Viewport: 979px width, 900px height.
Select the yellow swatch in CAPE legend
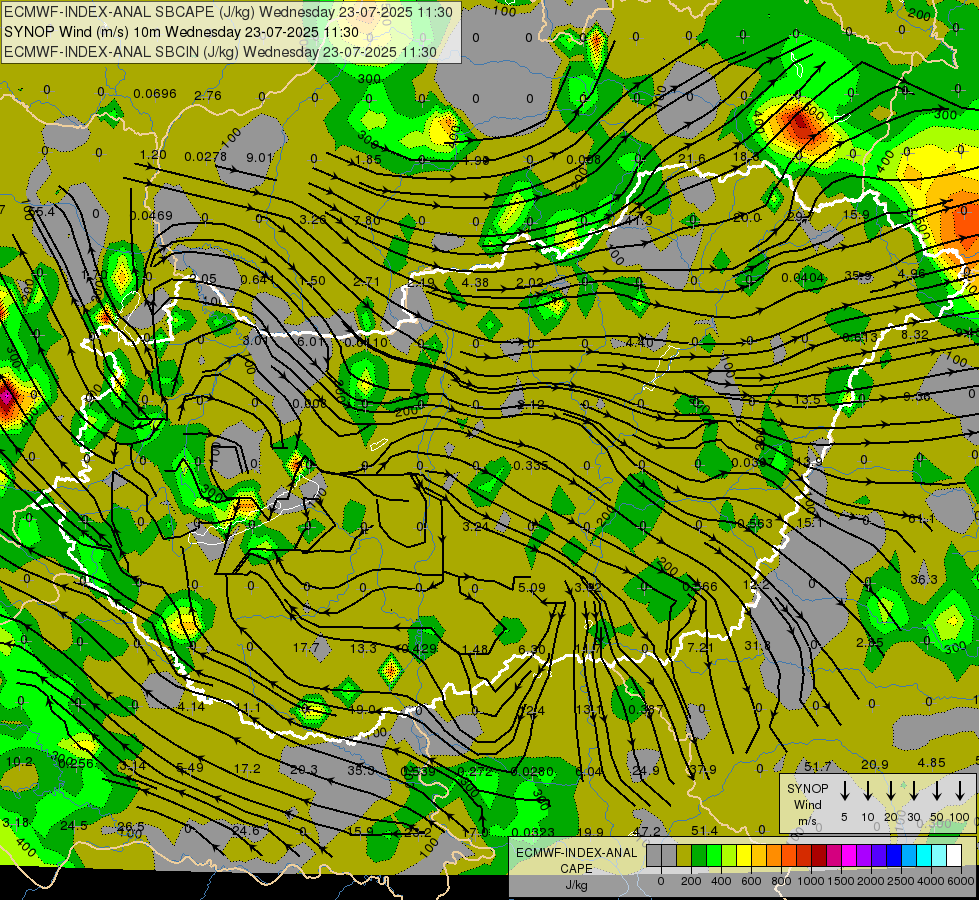744,855
